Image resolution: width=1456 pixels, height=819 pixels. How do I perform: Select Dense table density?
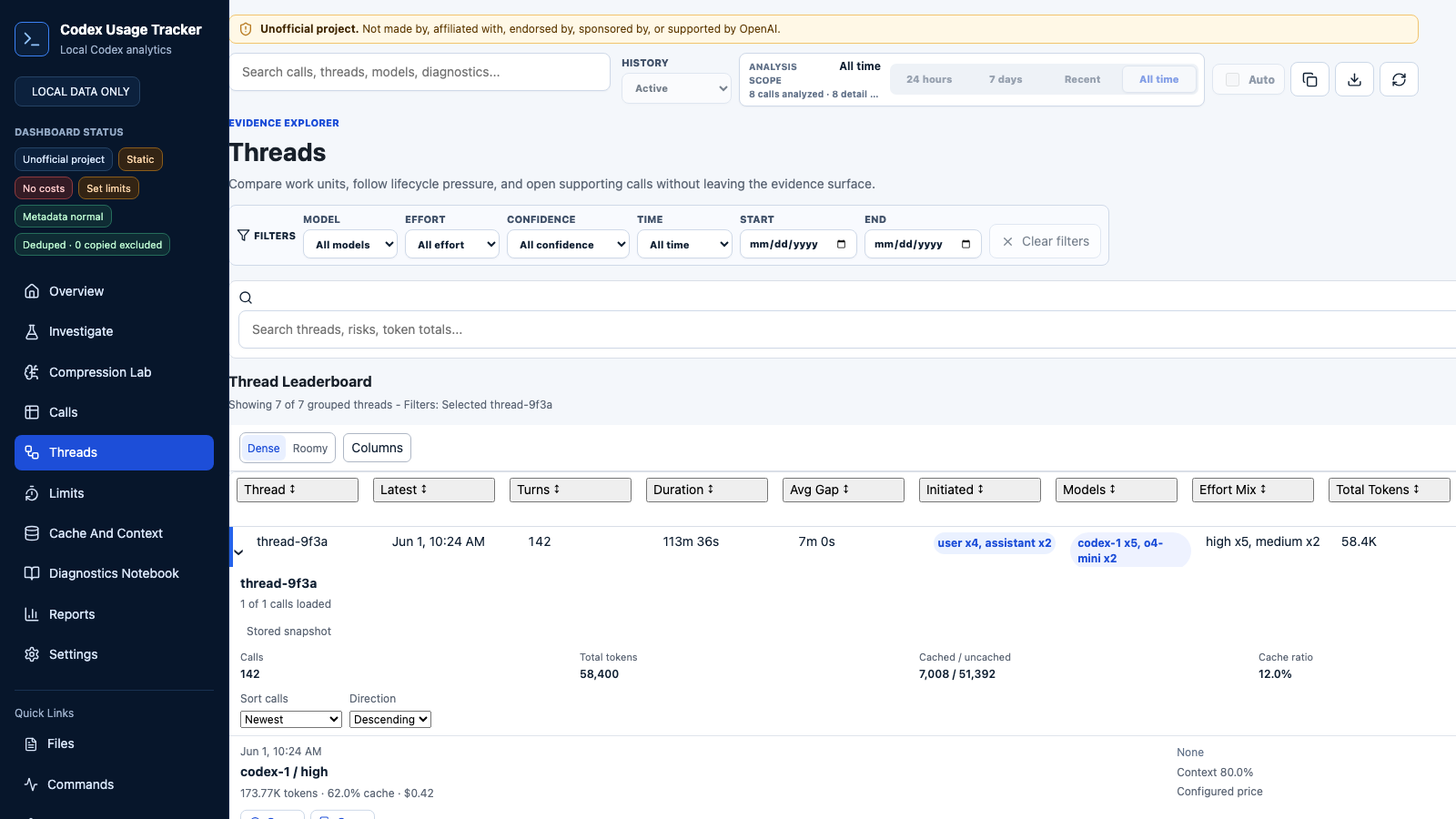coord(264,449)
